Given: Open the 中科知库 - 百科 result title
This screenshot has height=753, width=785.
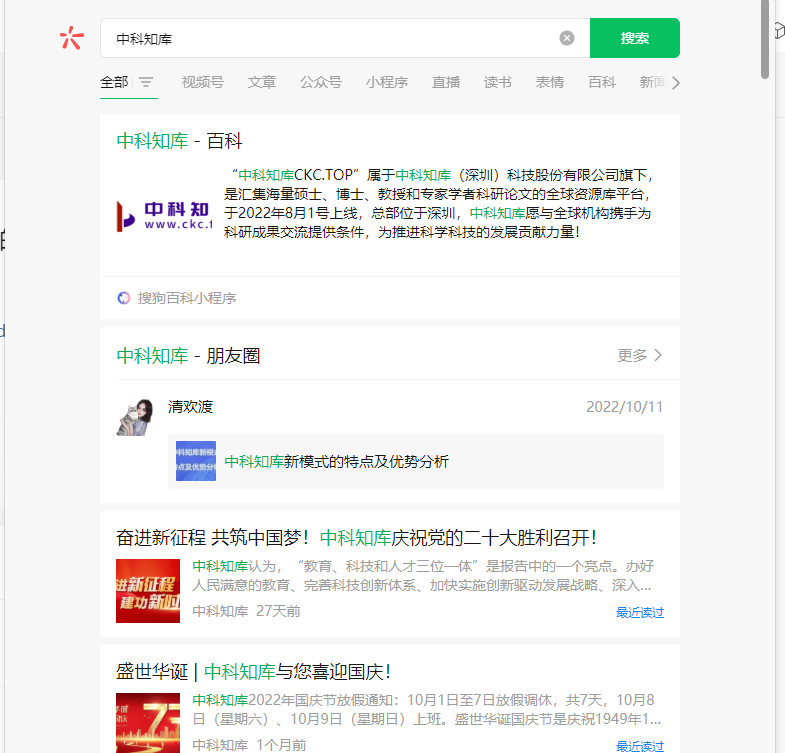Looking at the screenshot, I should [x=179, y=141].
